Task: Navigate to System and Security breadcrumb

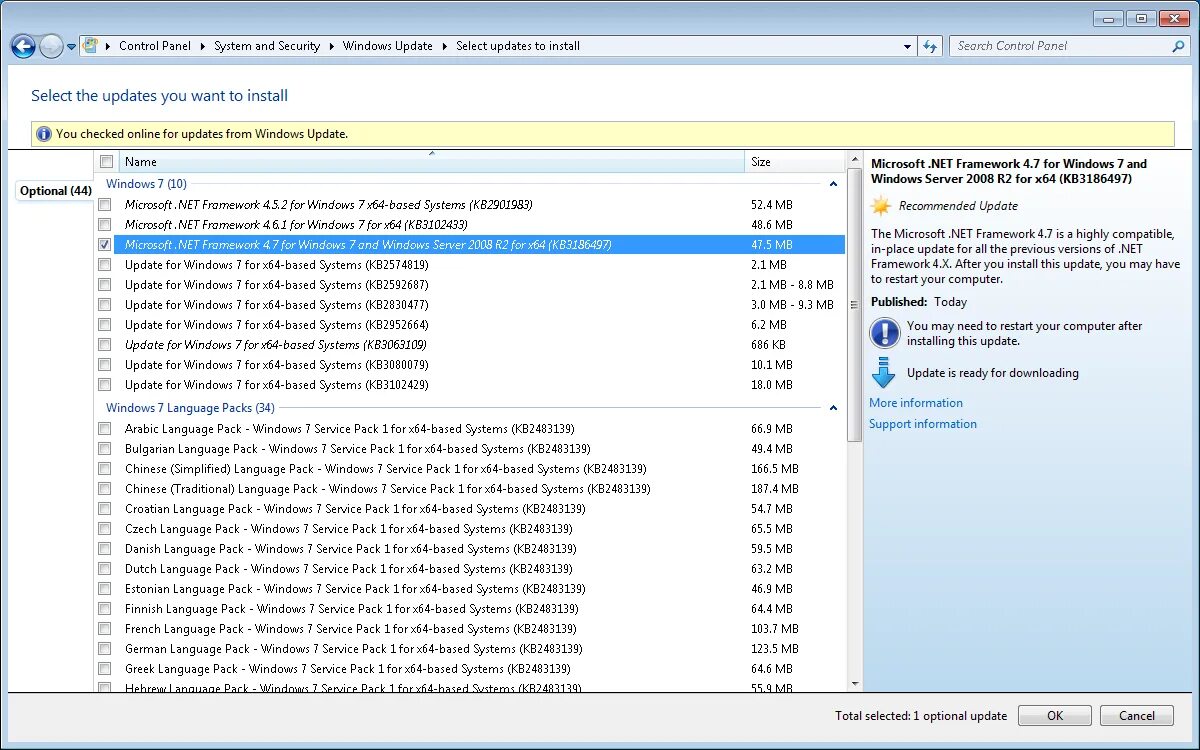Action: pyautogui.click(x=267, y=46)
